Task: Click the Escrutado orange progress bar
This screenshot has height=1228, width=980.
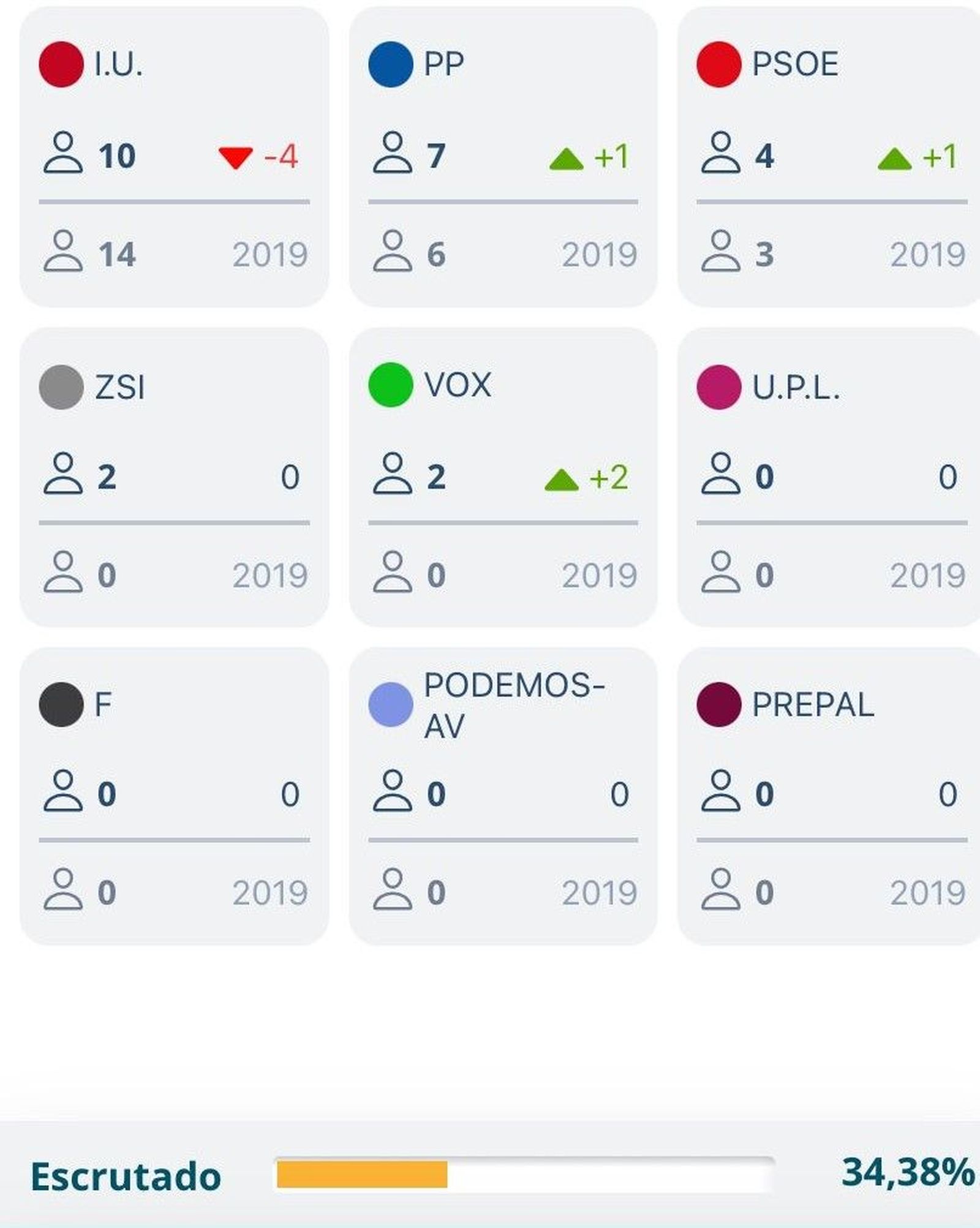Action: click(x=362, y=1174)
